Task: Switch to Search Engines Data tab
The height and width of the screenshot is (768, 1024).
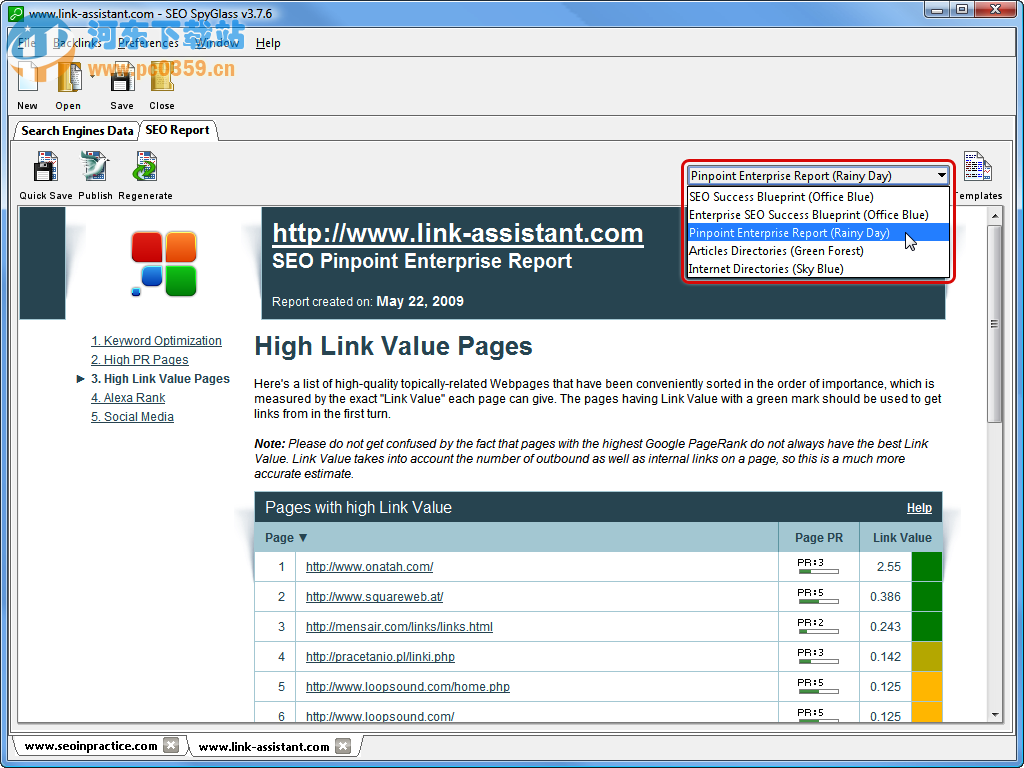Action: (77, 130)
